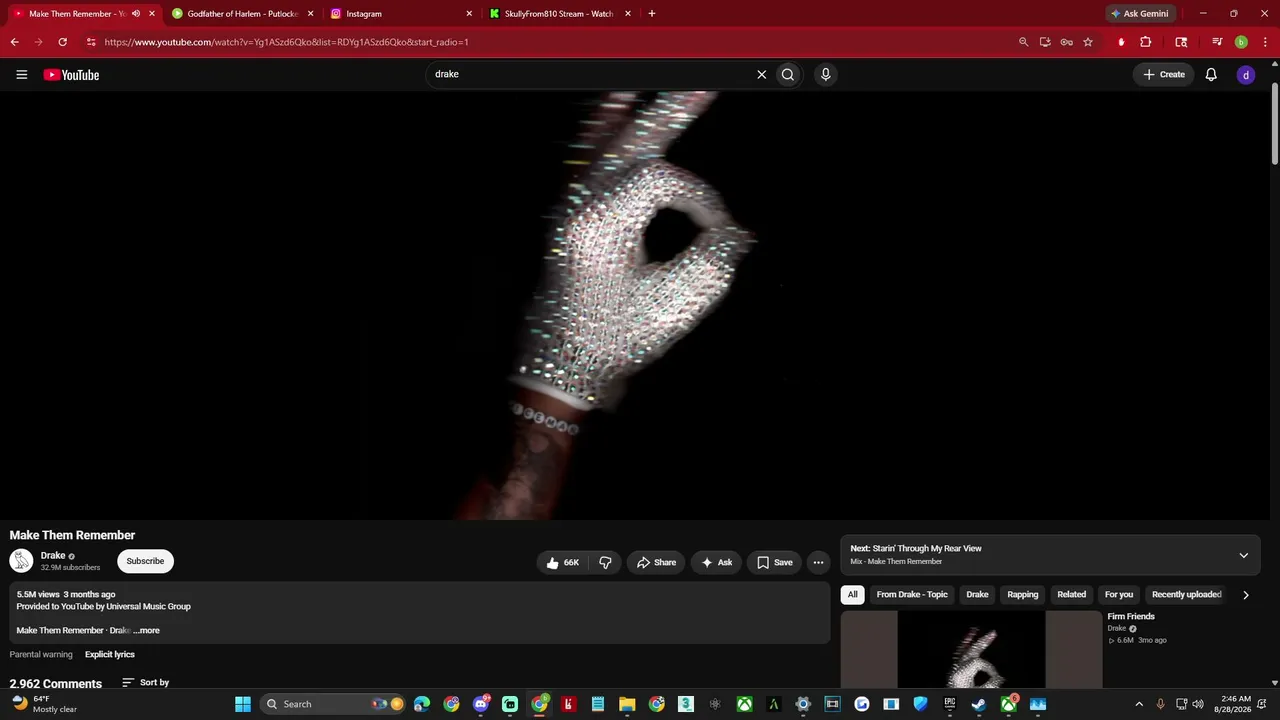Click the video player area

(x=635, y=305)
